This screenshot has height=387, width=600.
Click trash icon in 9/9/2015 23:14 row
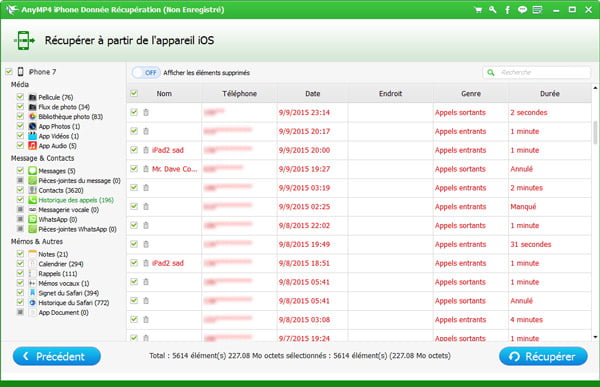[146, 113]
